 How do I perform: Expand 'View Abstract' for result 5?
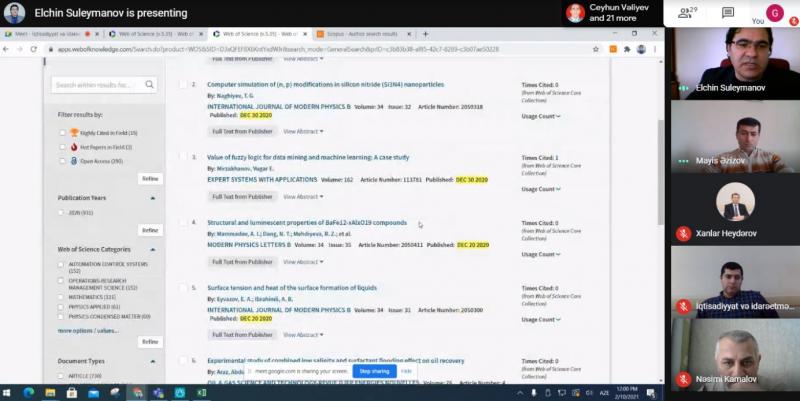[303, 335]
